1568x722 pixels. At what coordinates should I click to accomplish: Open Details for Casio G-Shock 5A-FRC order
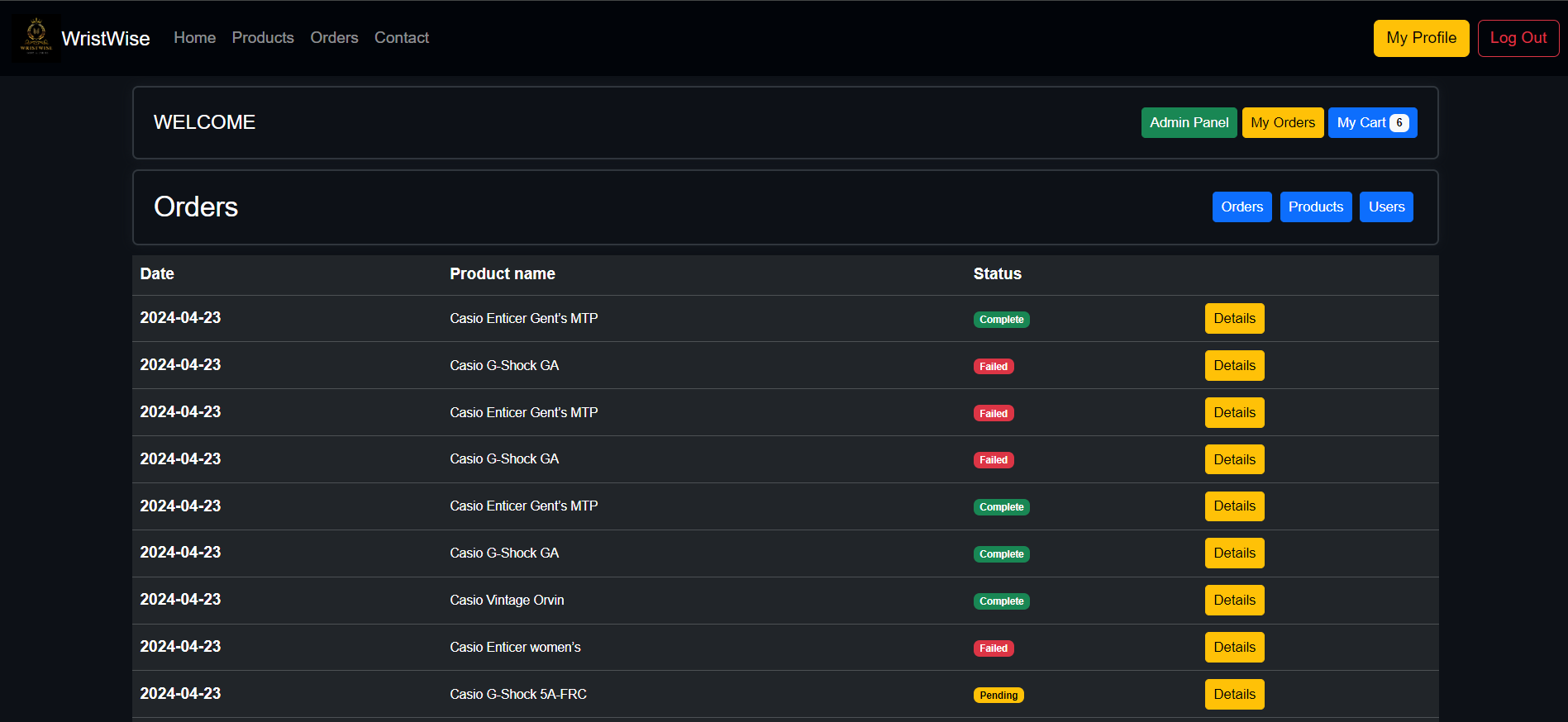point(1234,695)
